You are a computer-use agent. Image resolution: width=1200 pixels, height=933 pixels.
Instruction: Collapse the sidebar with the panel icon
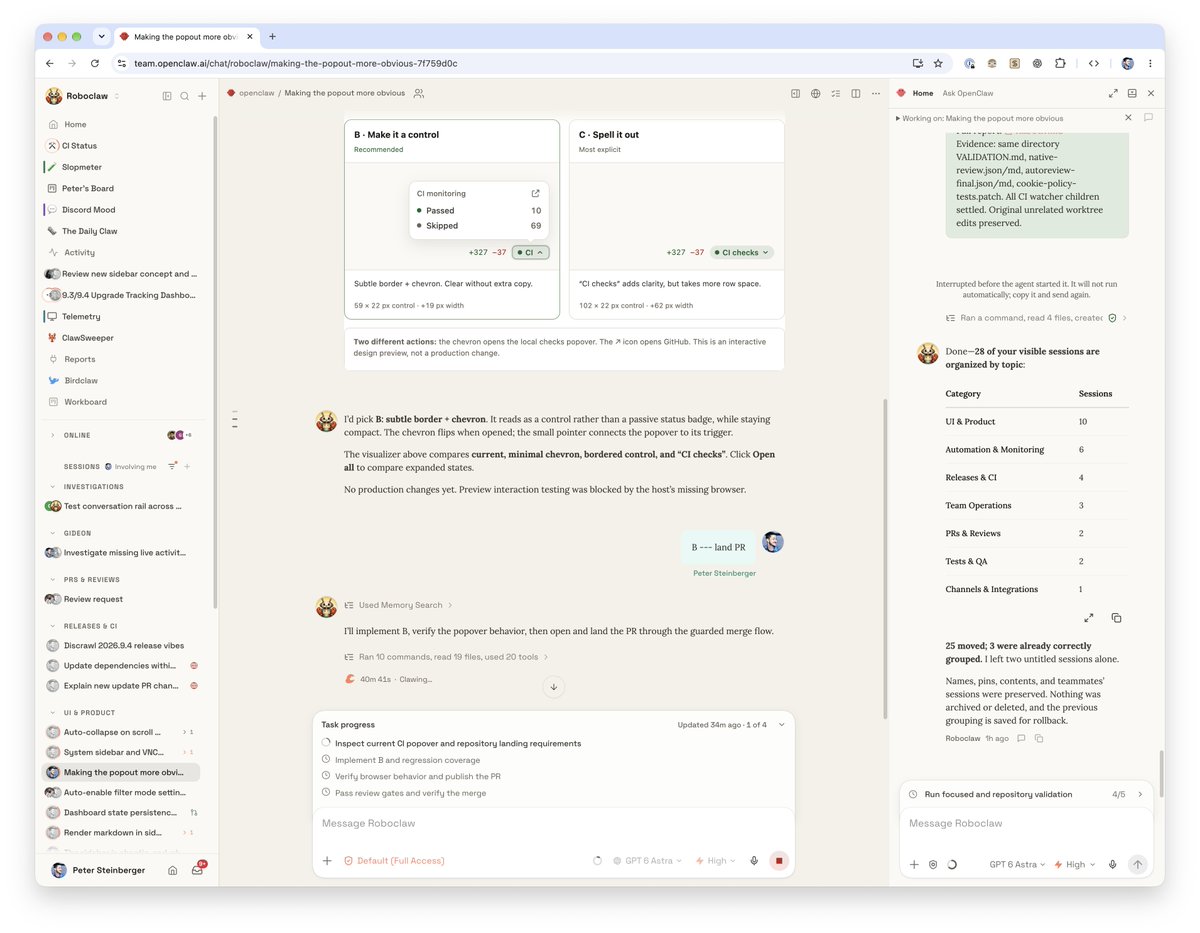[x=167, y=96]
